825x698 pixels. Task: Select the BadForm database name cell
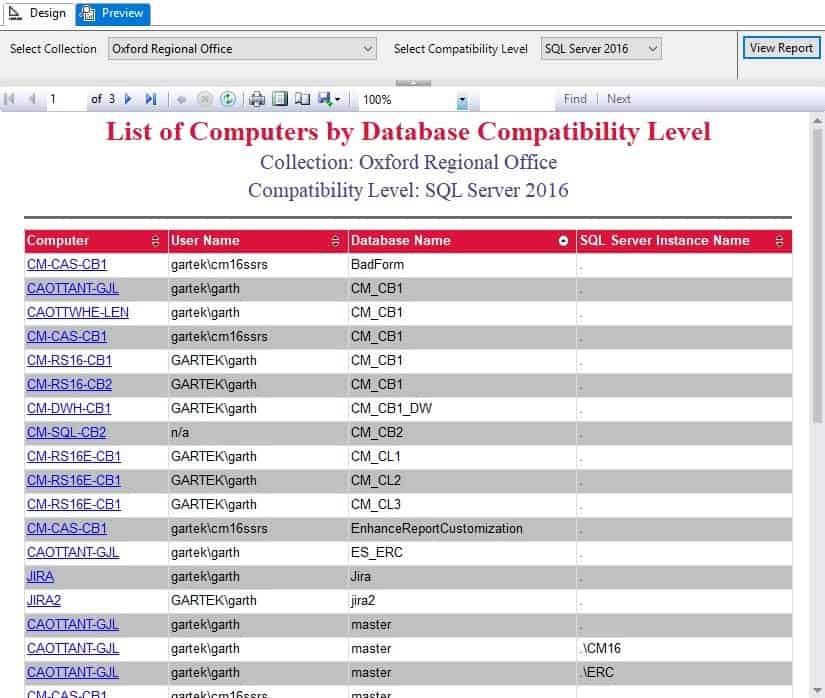click(x=462, y=265)
